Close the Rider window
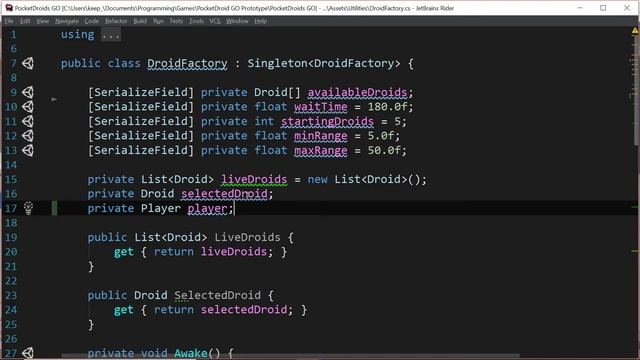Screen dimensions: 640x360 click(x=627, y=8)
